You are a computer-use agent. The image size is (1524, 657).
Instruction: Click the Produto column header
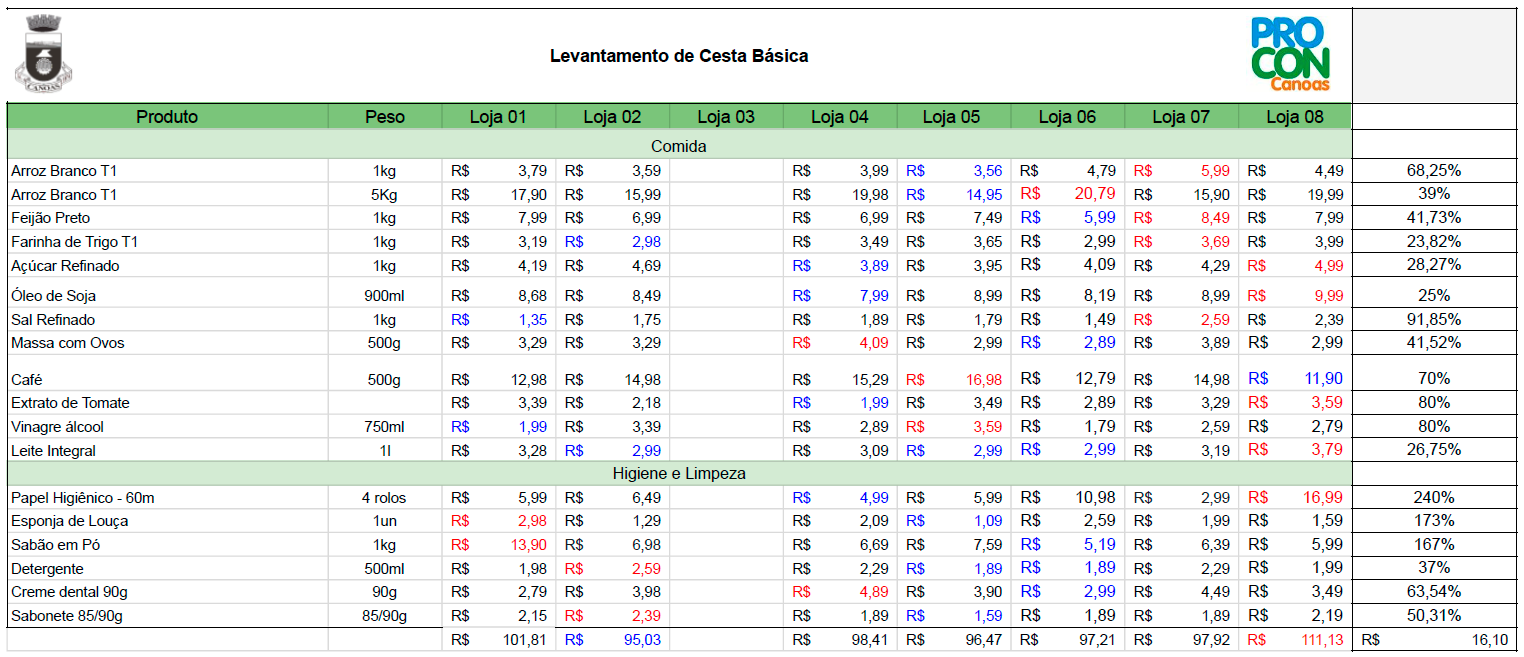[x=167, y=117]
